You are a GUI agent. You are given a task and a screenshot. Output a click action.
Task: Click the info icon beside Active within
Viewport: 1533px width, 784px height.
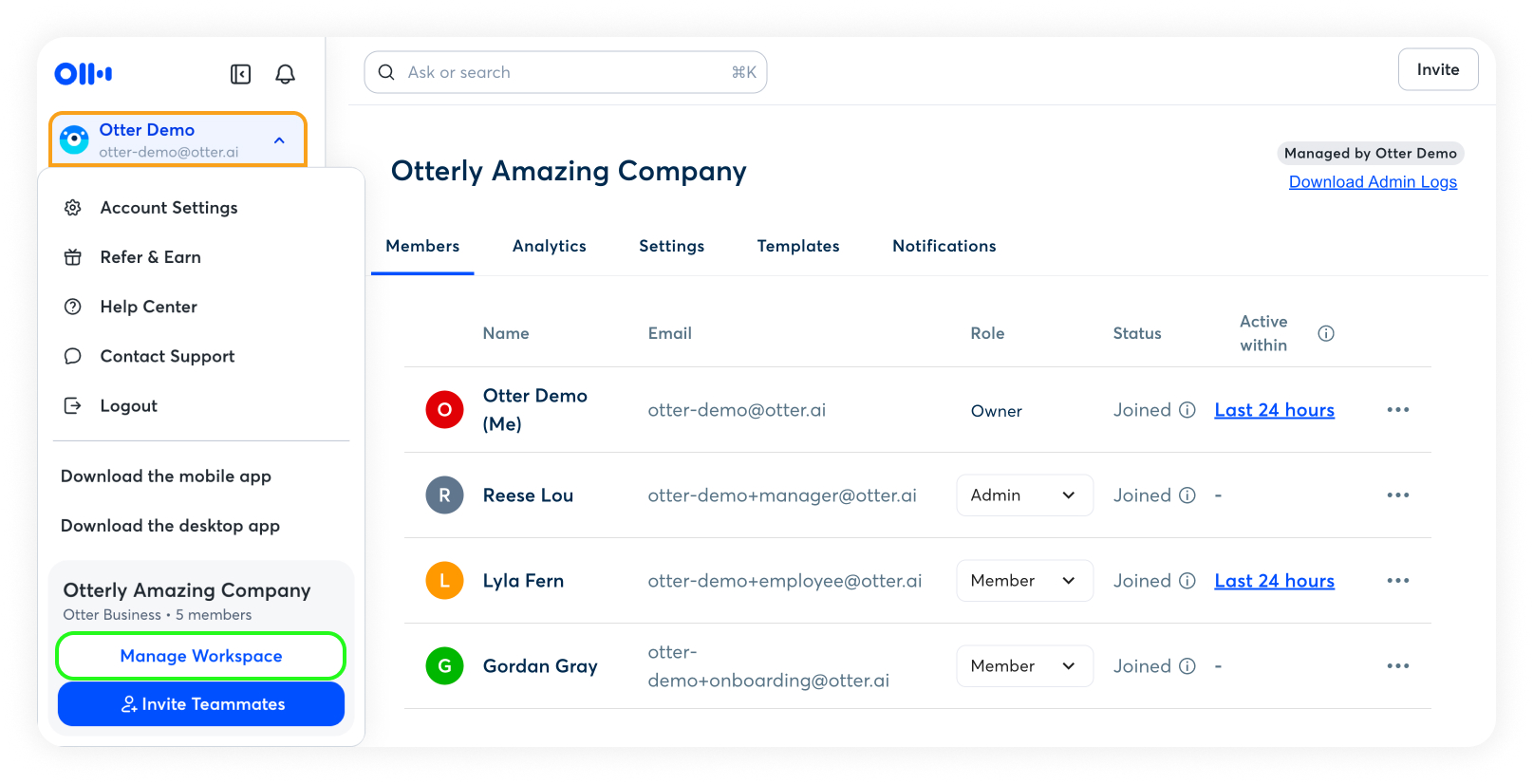(x=1325, y=333)
